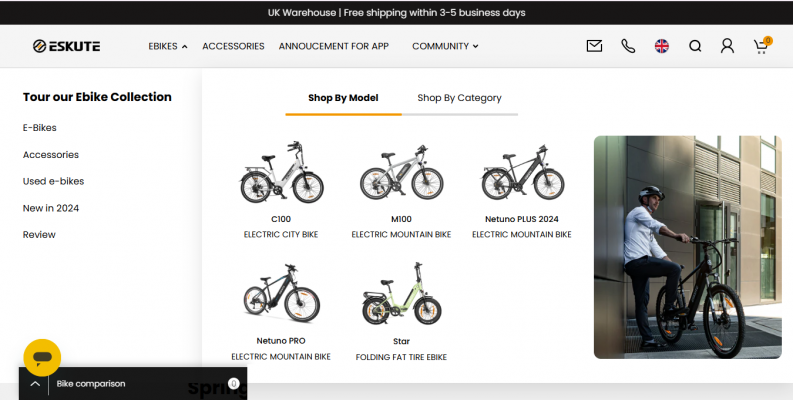Open the user account icon
Image resolution: width=793 pixels, height=400 pixels.
pos(728,46)
